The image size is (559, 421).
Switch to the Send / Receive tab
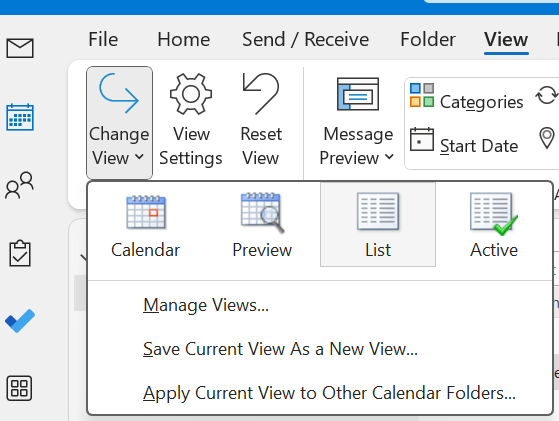pos(306,39)
